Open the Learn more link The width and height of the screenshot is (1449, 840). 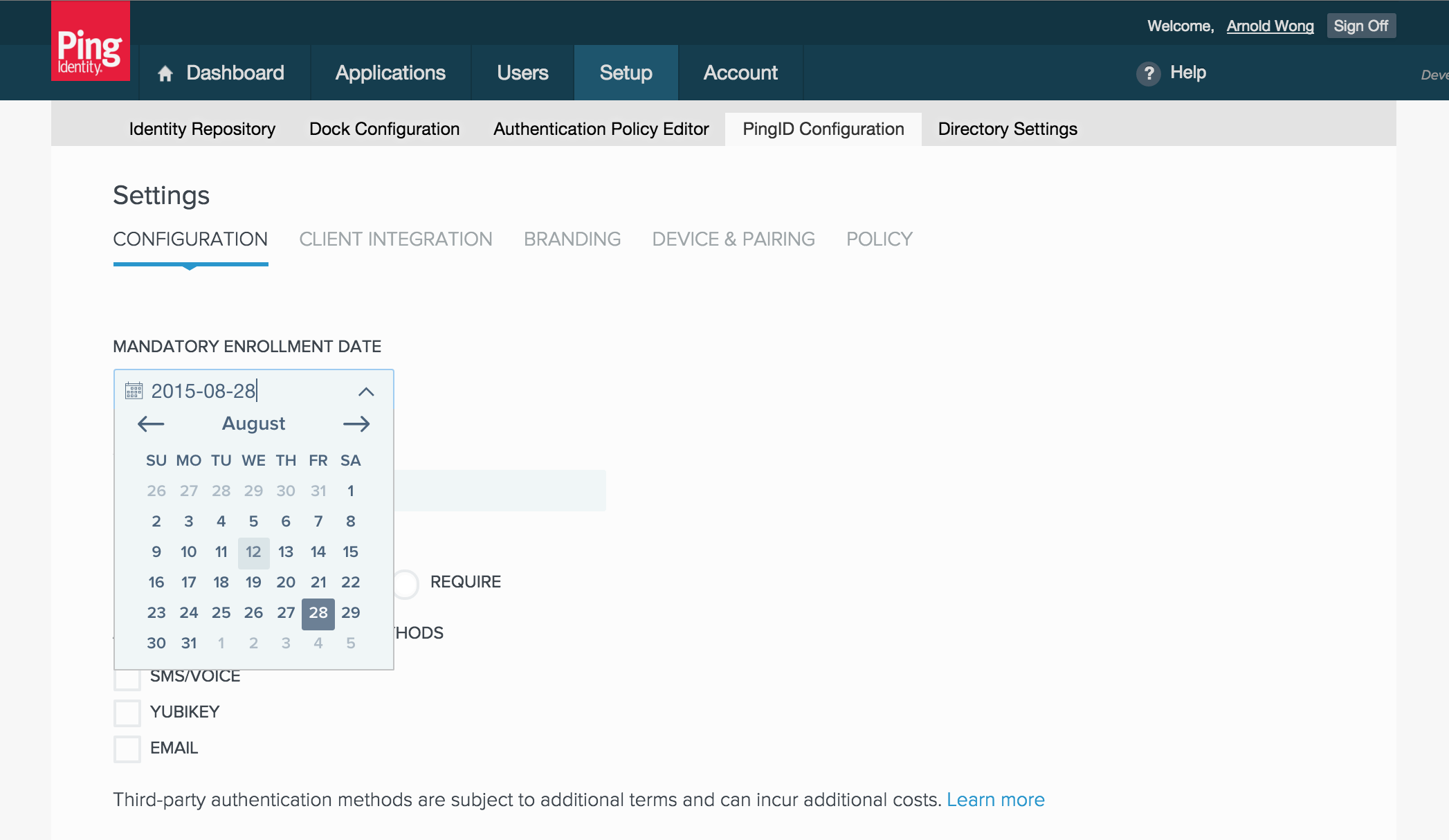click(x=995, y=800)
